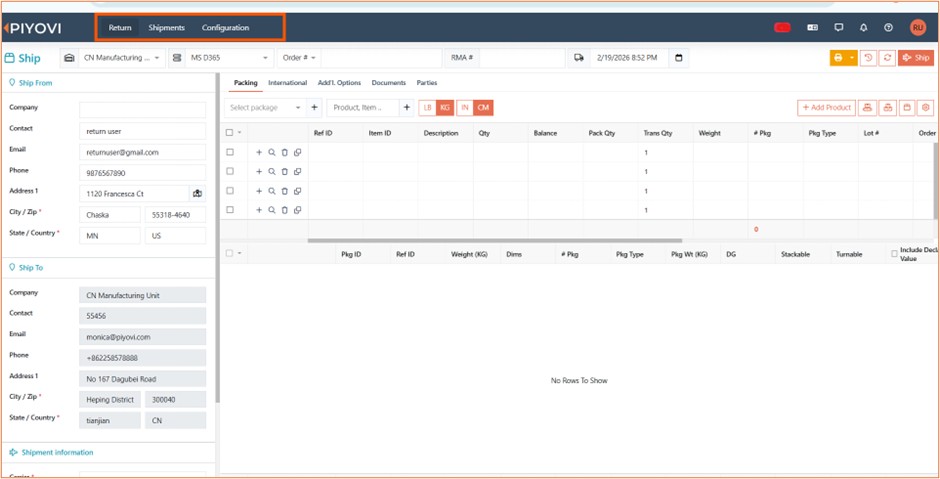
Task: Collapse the Ship From section
Action: [31, 83]
